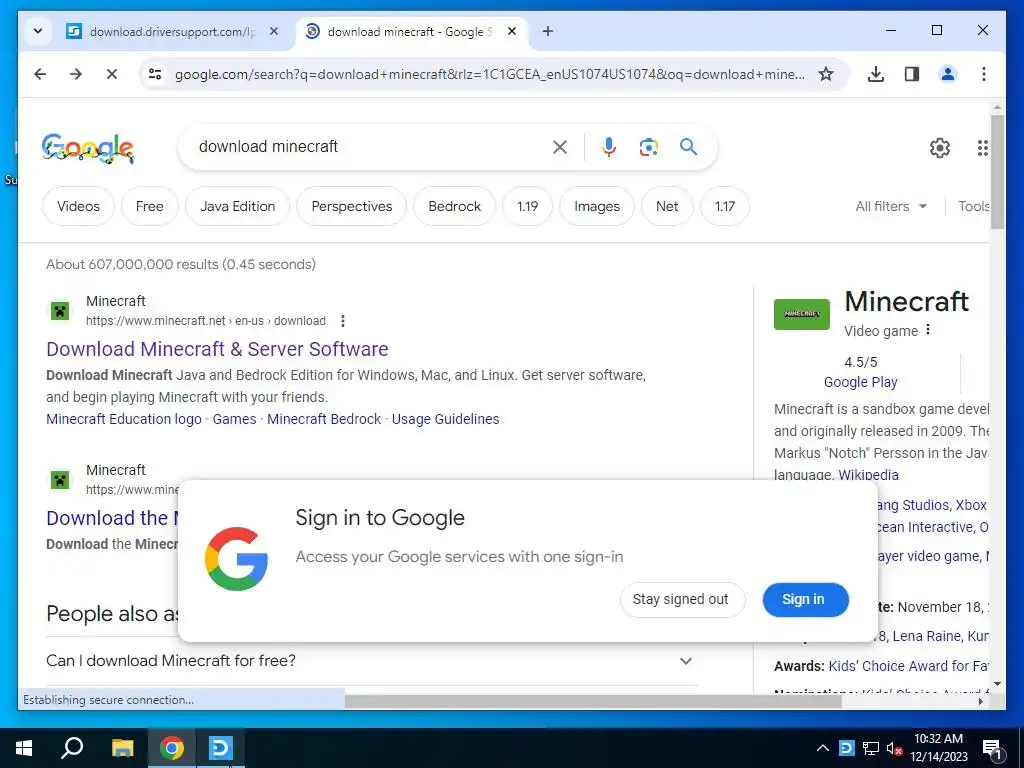Start search by voice microphone
Viewport: 1024px width, 768px height.
coord(609,147)
